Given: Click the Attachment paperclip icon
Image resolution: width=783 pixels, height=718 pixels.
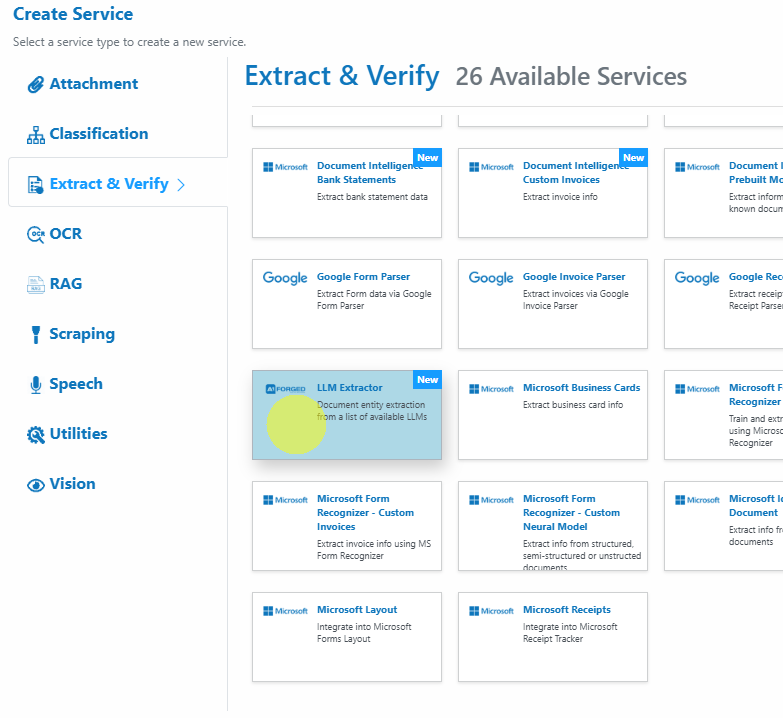Looking at the screenshot, I should (x=35, y=84).
